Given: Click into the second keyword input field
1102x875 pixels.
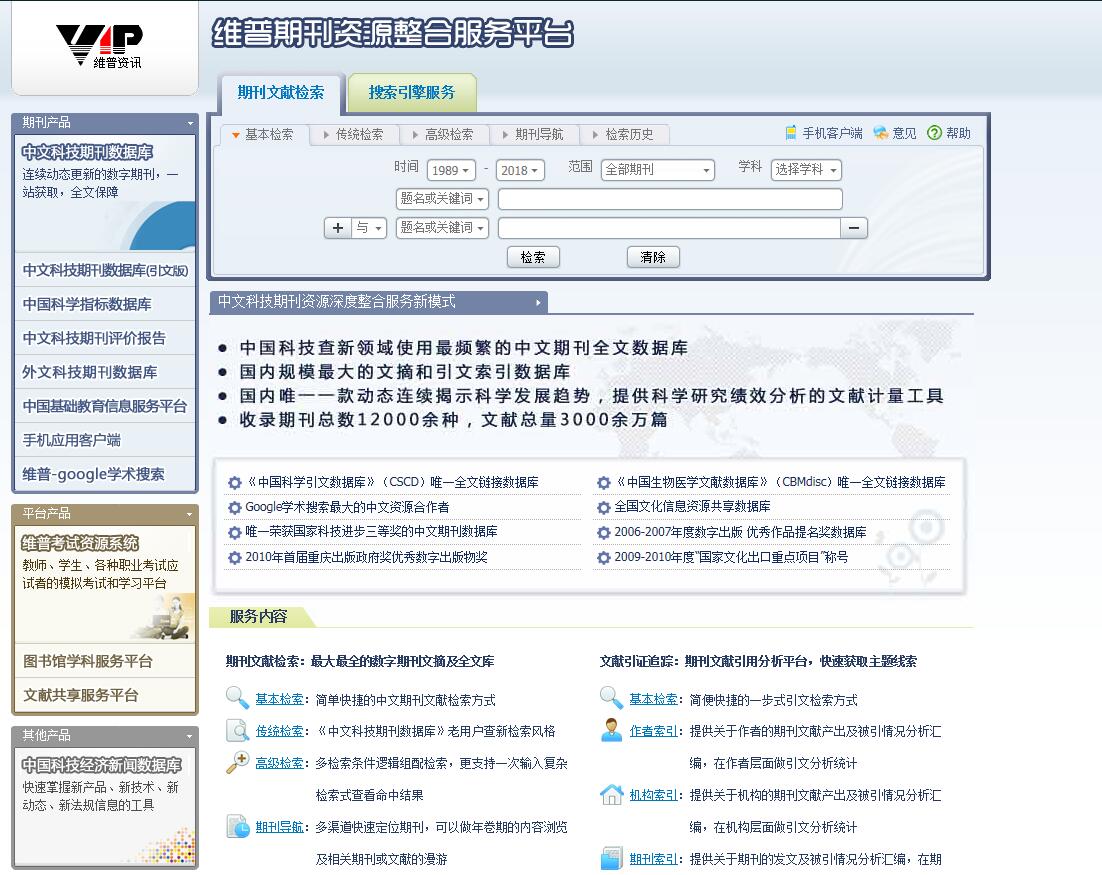Looking at the screenshot, I should tap(669, 228).
